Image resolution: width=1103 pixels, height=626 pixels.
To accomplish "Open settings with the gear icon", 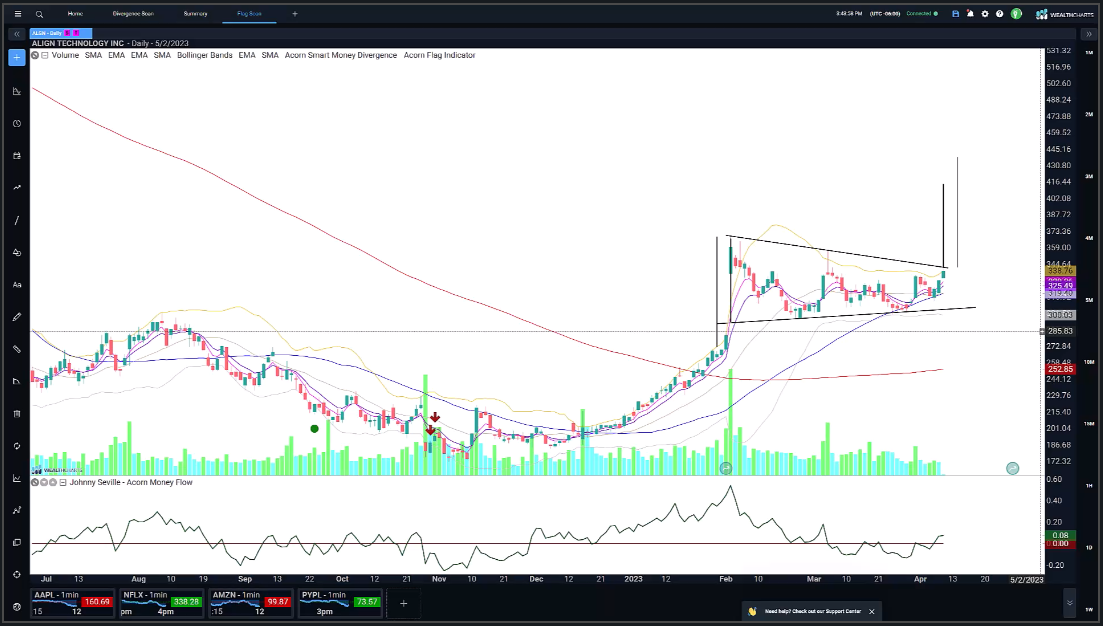I will 985,13.
